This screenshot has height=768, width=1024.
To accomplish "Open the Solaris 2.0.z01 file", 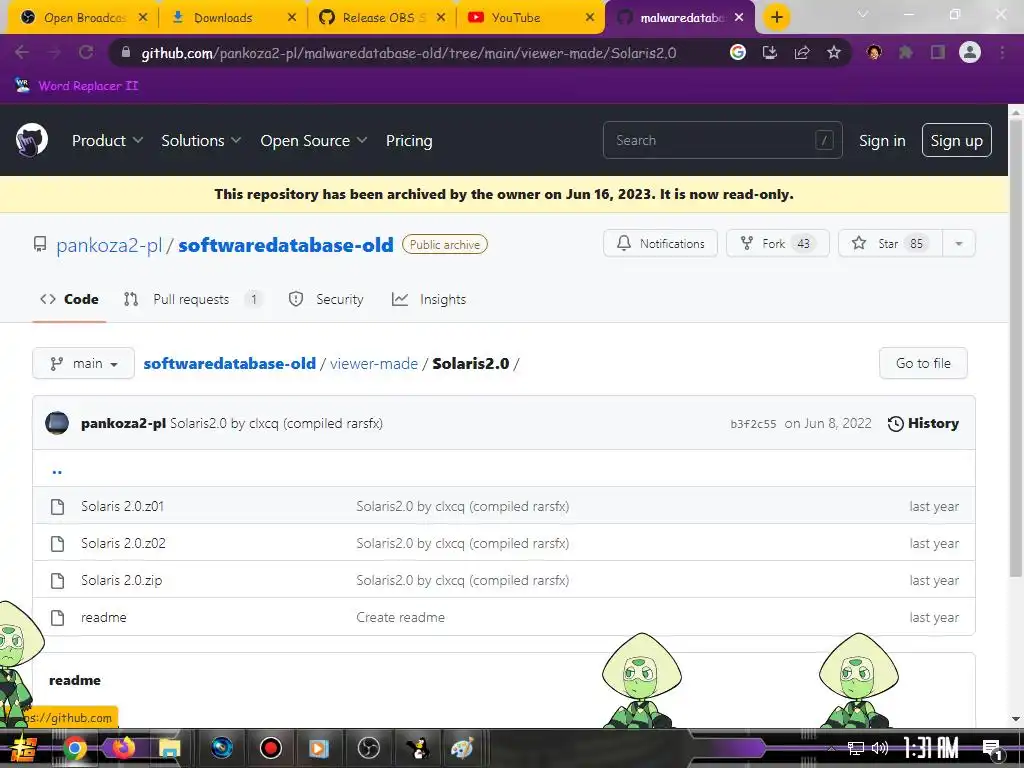I will (x=122, y=506).
